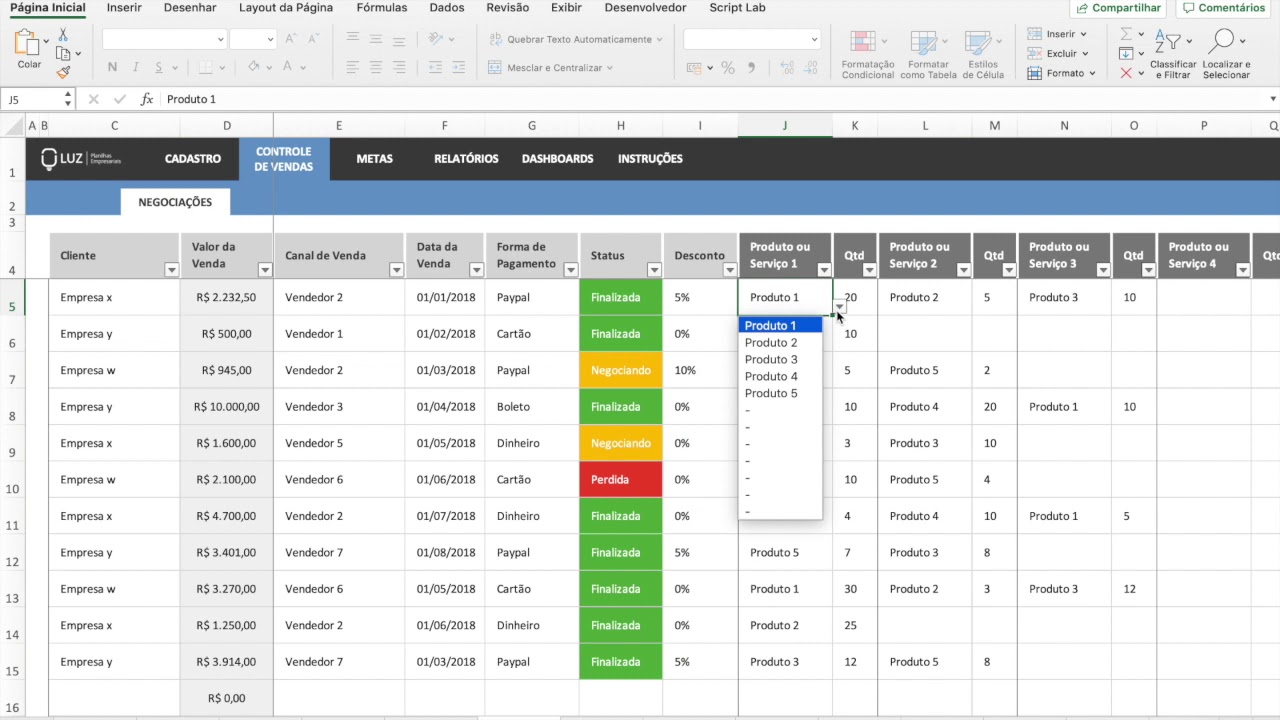This screenshot has width=1280, height=720.
Task: Click the Excluir cells button
Action: 1058,53
